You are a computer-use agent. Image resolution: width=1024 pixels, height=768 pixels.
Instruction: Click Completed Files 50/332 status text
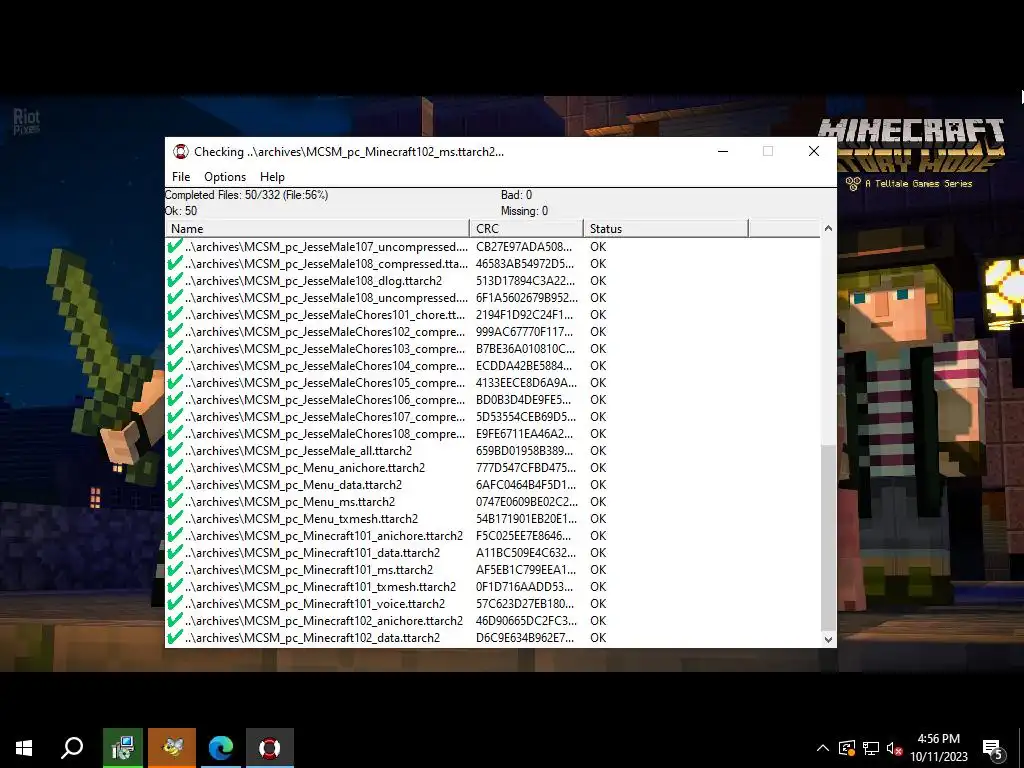point(246,195)
